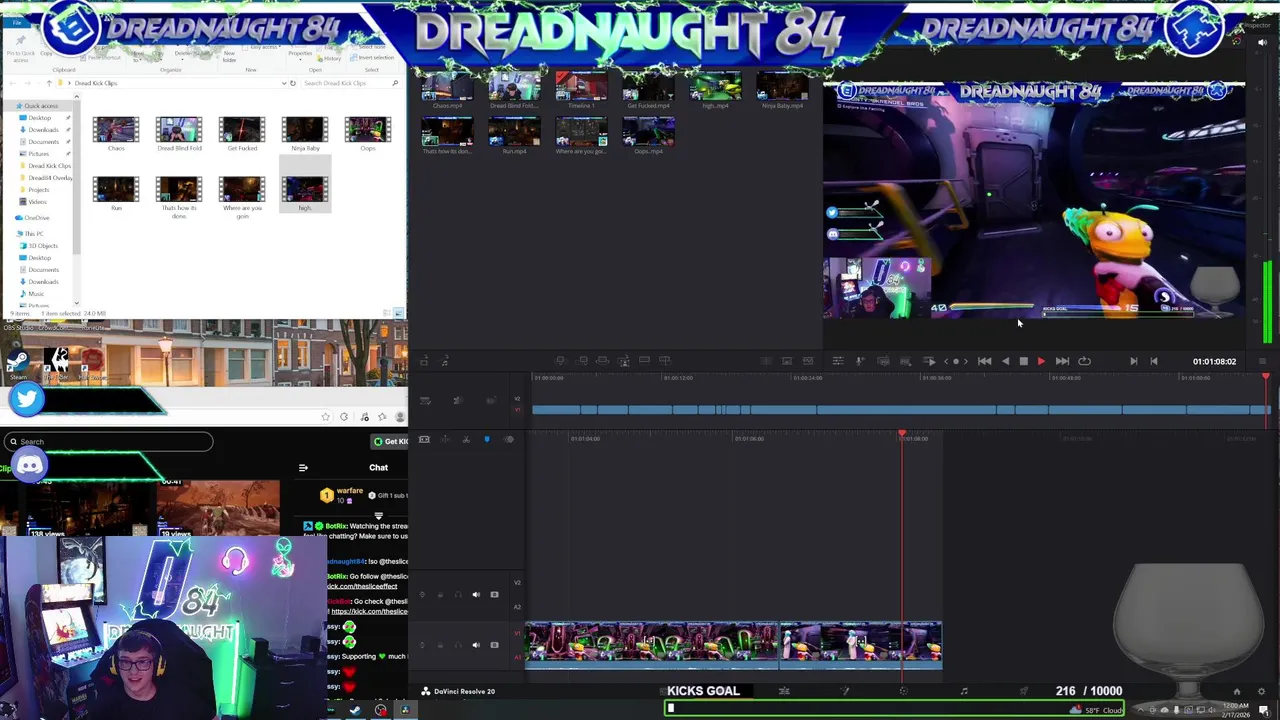The height and width of the screenshot is (720, 1280).
Task: Mute audio on timeline track 1
Action: point(476,645)
